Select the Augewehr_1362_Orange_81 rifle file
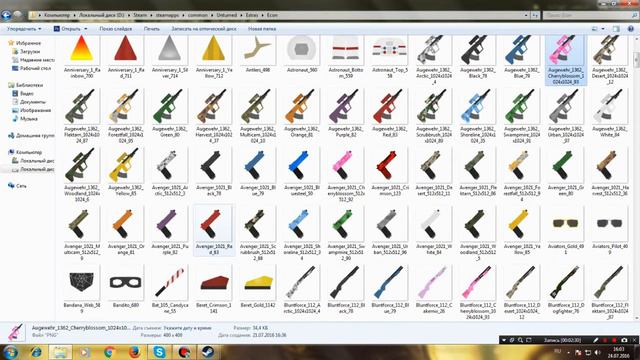 click(302, 114)
